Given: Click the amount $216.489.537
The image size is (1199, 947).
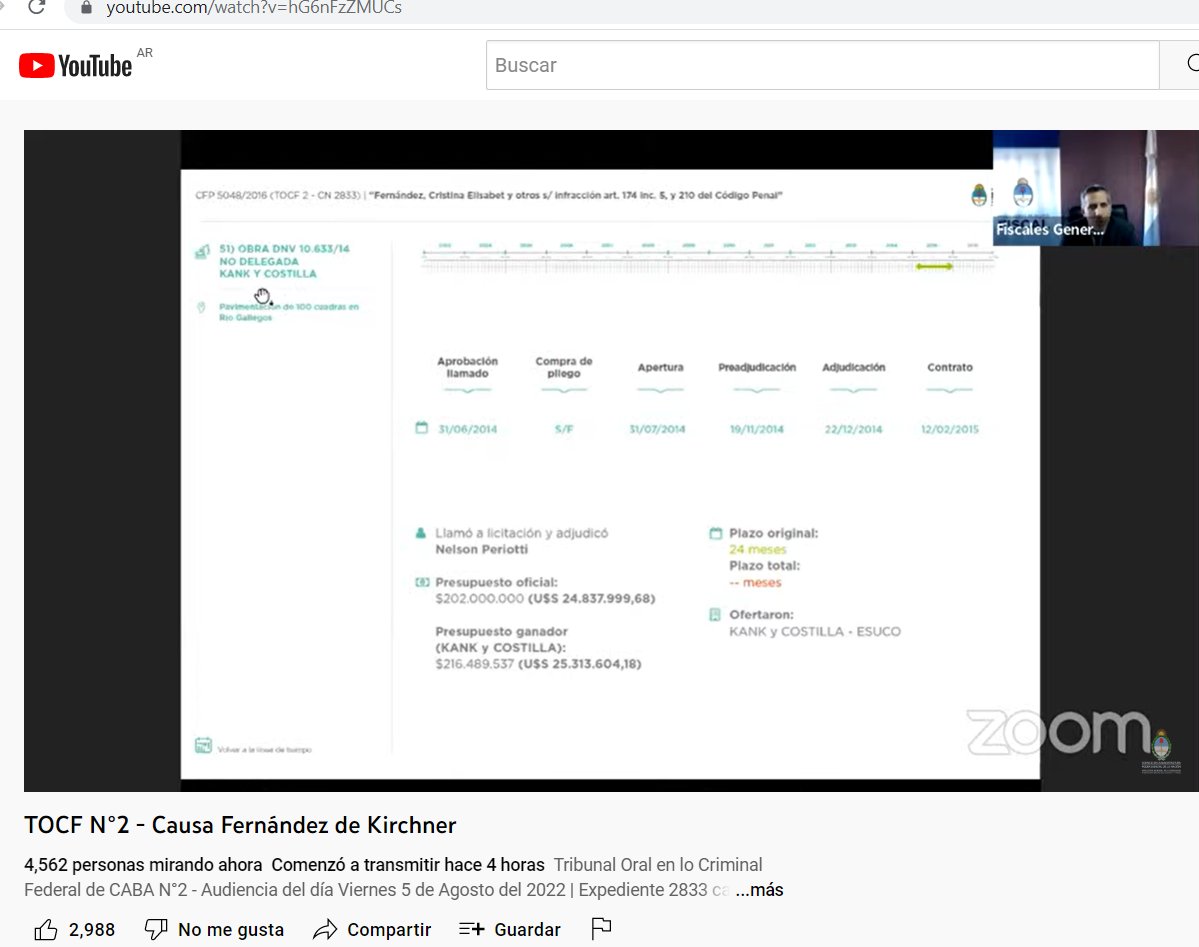Looking at the screenshot, I should (475, 664).
